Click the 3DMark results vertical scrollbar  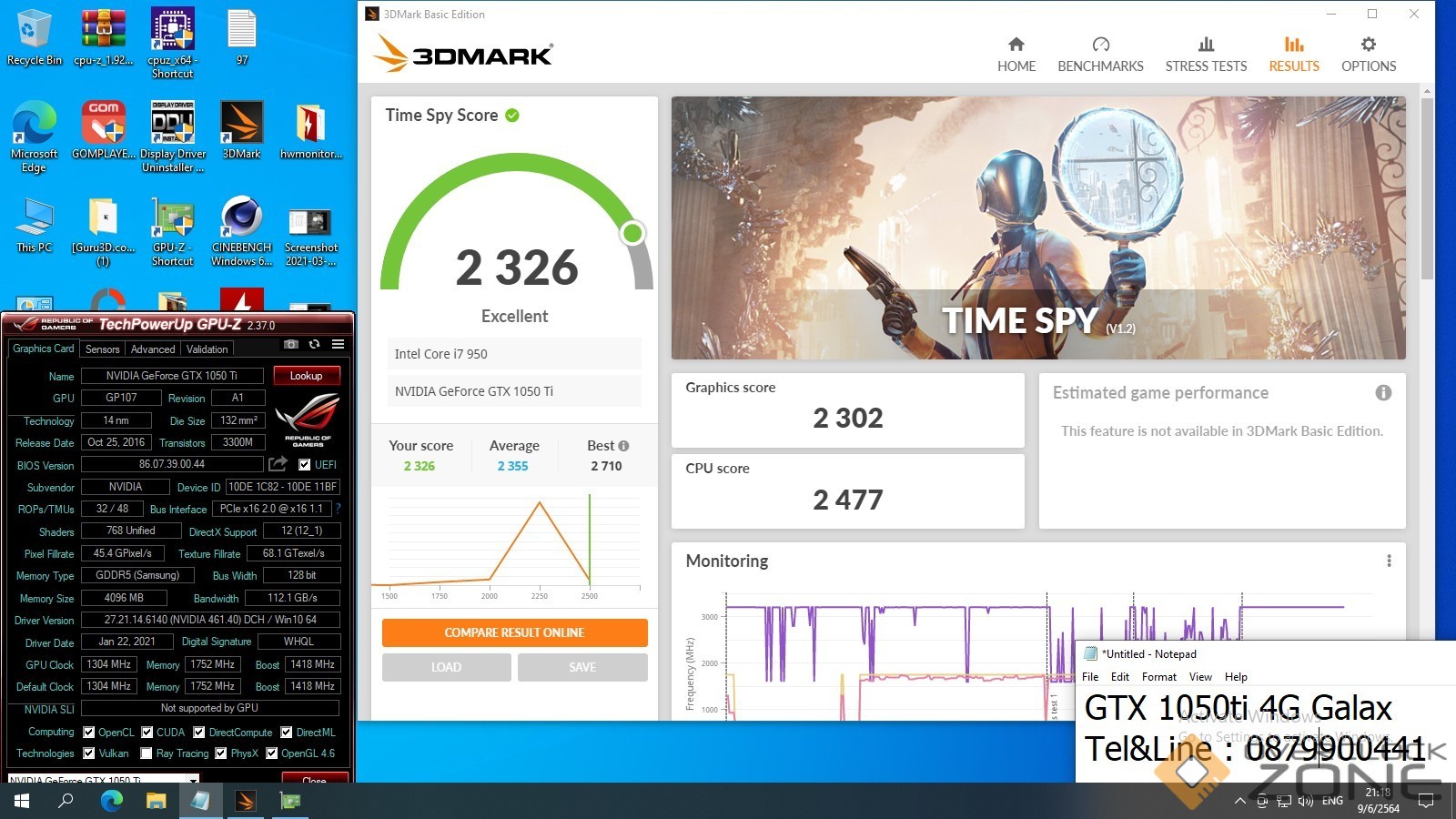pyautogui.click(x=1426, y=188)
